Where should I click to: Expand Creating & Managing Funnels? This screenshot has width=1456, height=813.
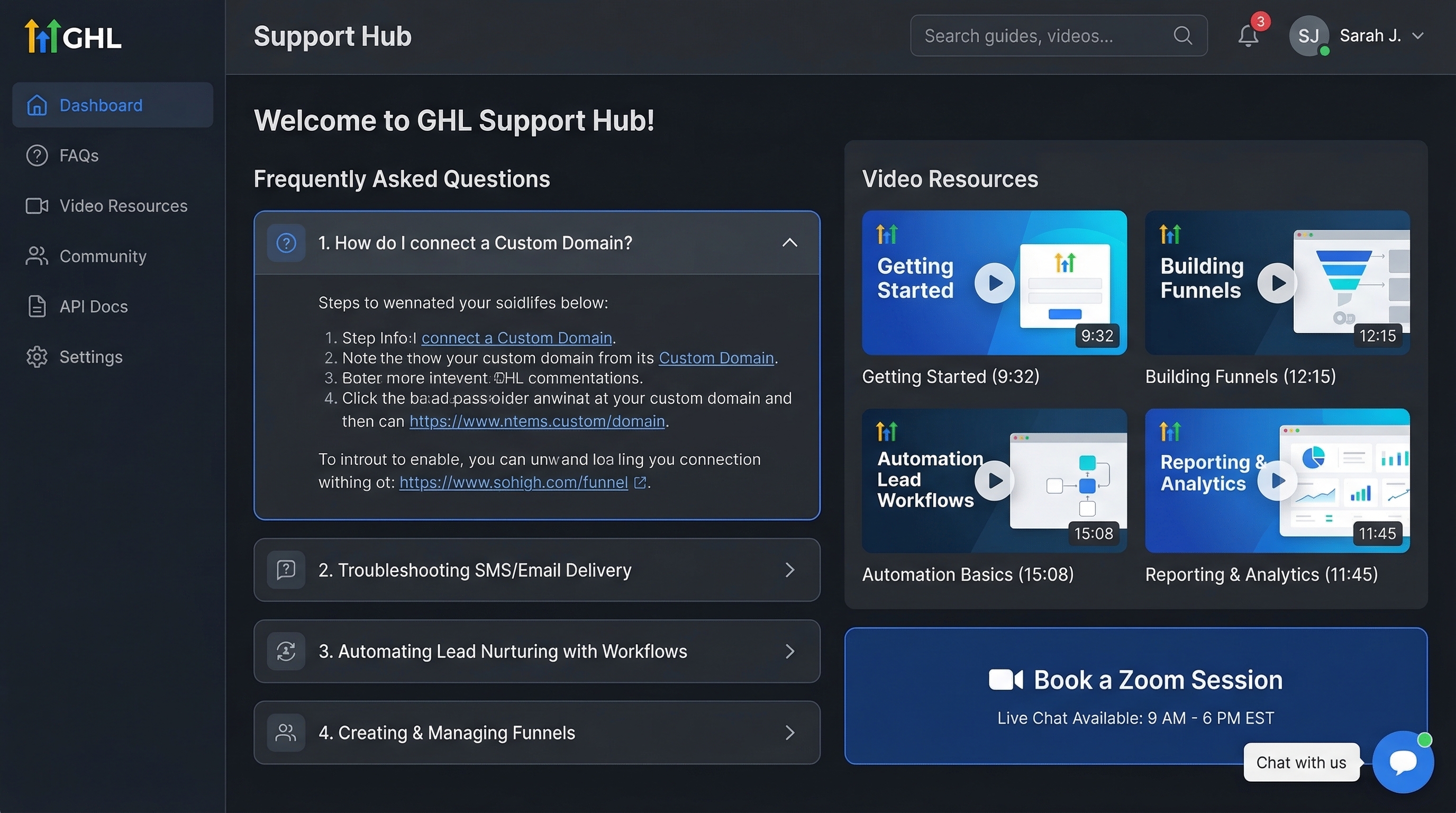click(536, 733)
